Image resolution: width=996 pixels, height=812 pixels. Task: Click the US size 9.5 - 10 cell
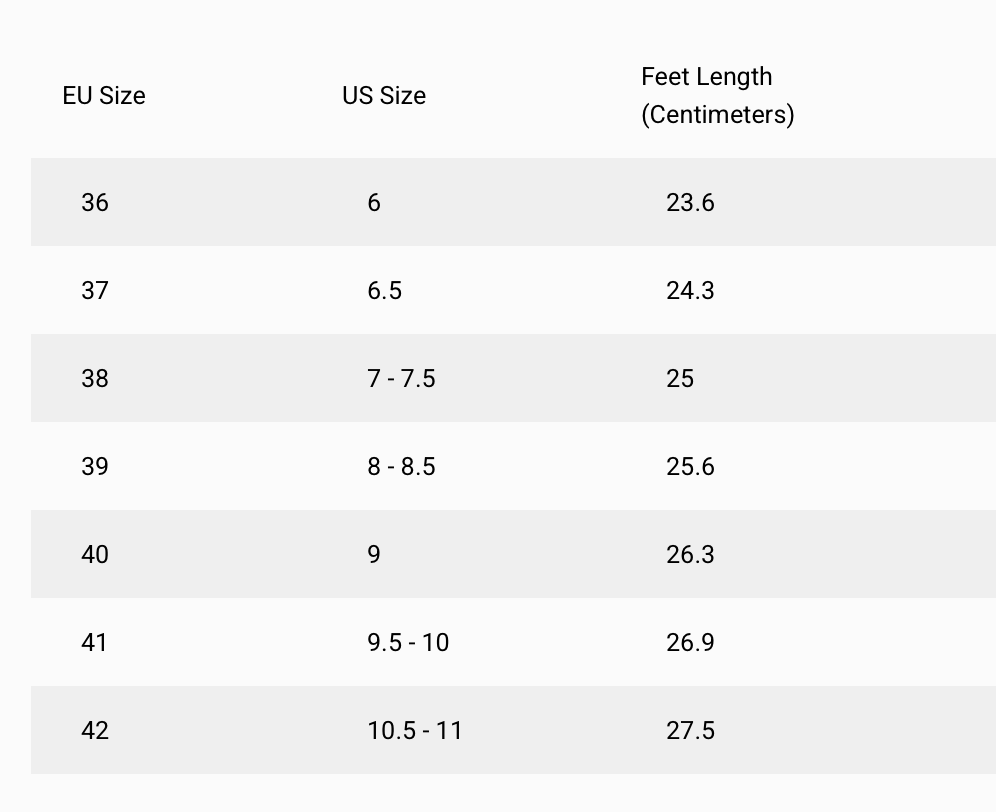coord(408,643)
